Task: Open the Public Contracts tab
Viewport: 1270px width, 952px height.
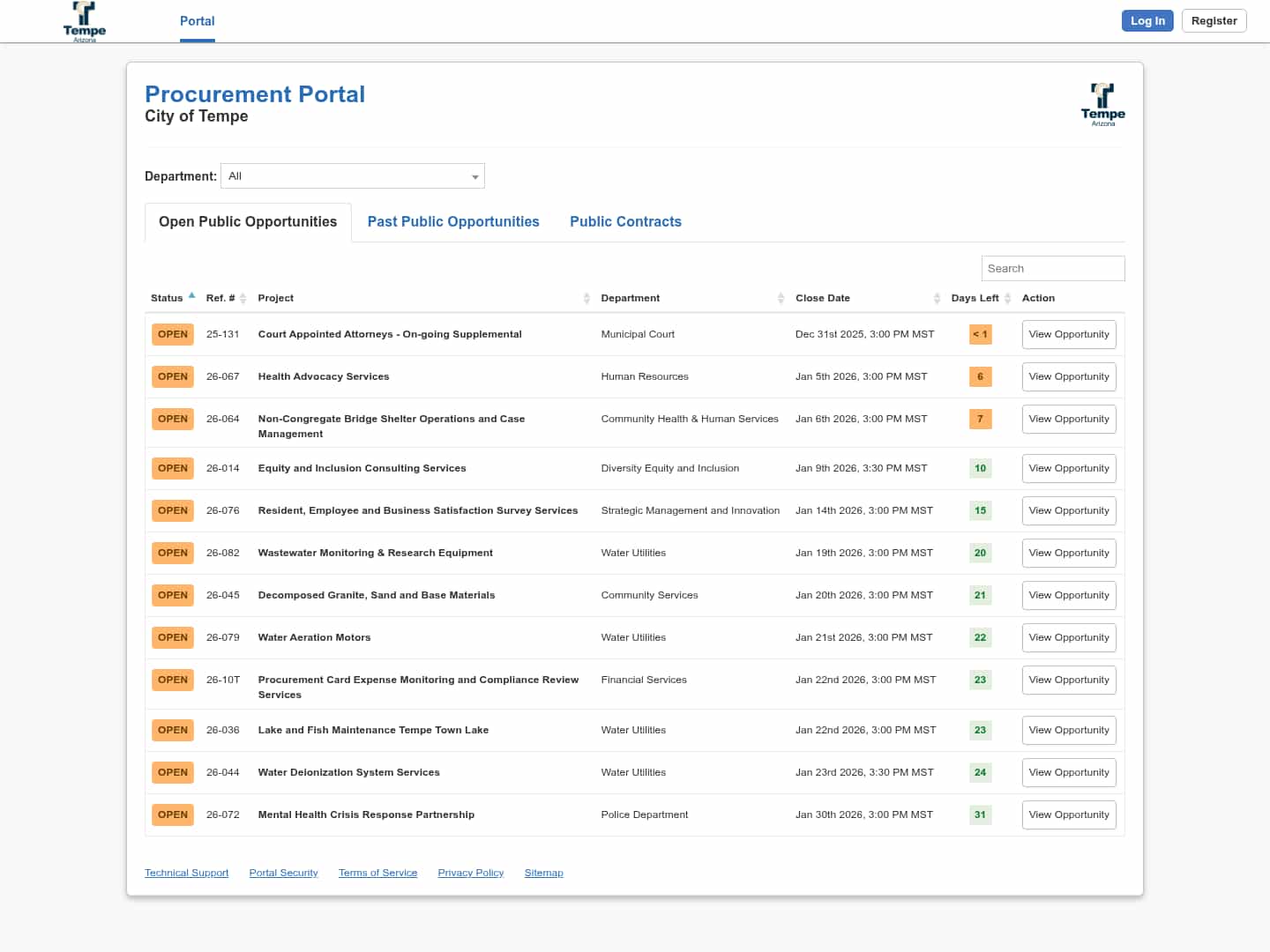Action: pos(625,222)
